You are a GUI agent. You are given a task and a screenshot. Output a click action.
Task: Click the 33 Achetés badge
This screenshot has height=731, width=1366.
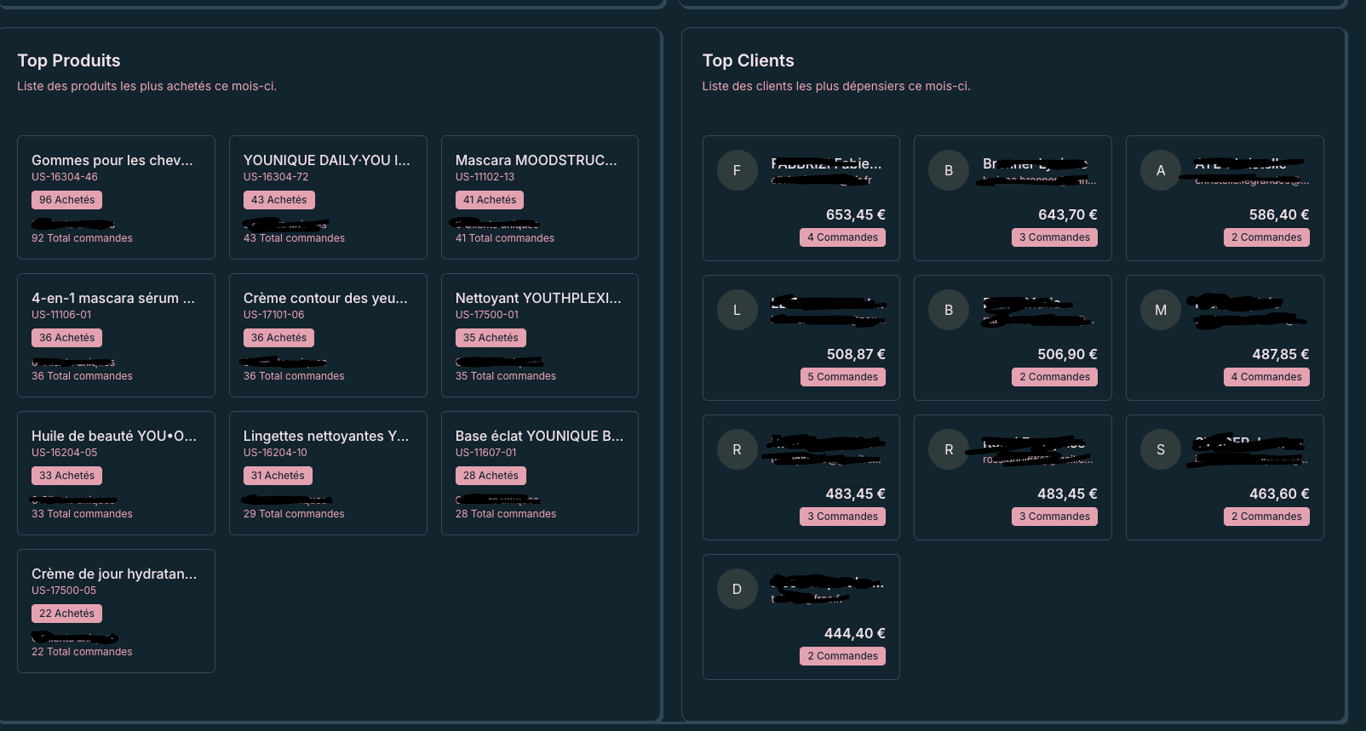pos(67,476)
